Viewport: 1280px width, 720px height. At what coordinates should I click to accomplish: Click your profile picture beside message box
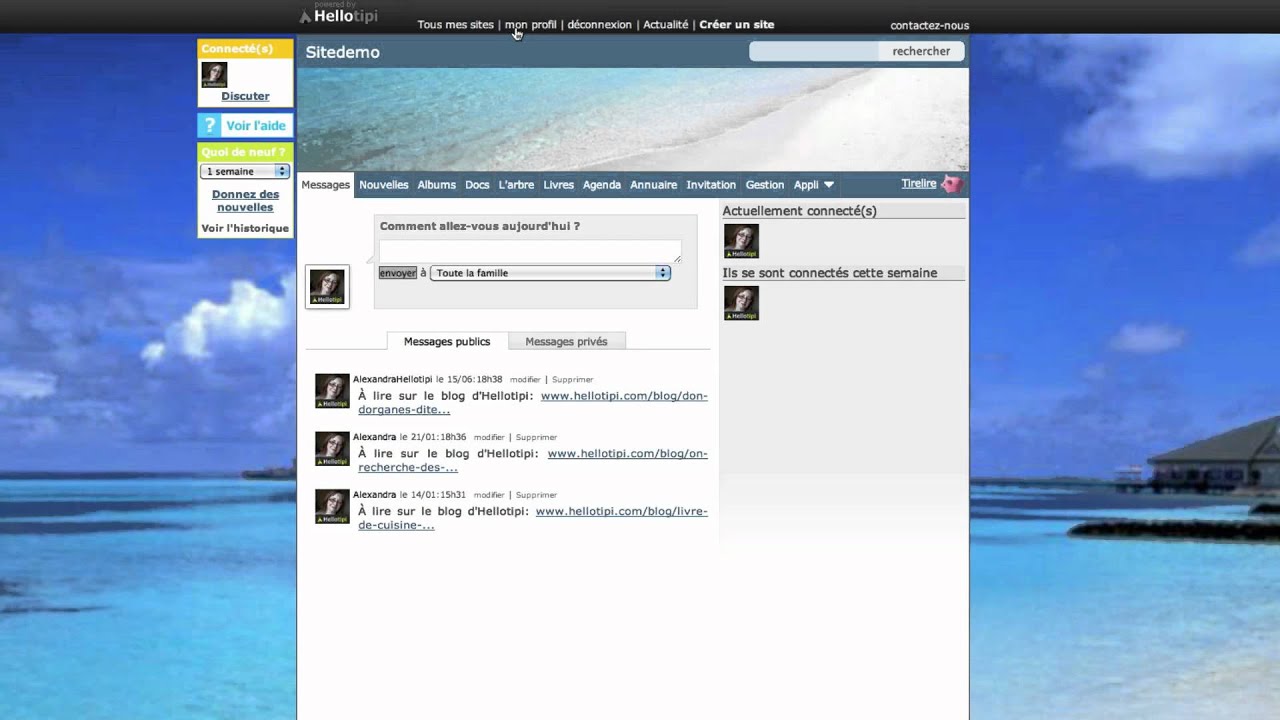click(x=327, y=287)
